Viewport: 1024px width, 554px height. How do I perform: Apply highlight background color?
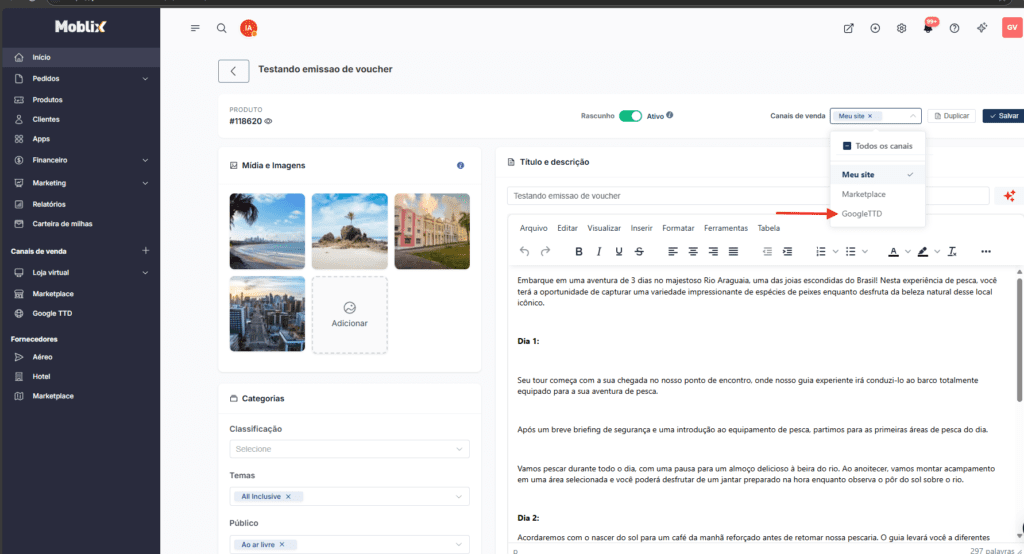click(923, 251)
